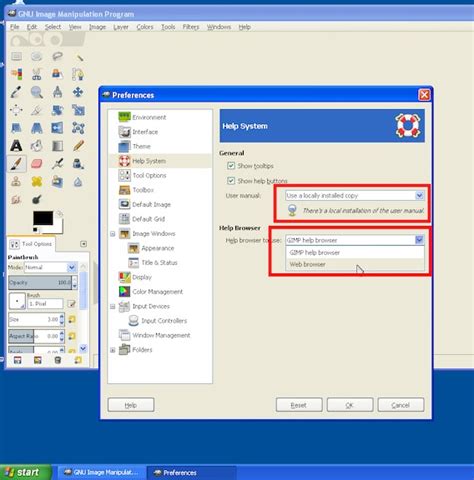
Task: Select the Pencil tool
Action: click(78, 146)
